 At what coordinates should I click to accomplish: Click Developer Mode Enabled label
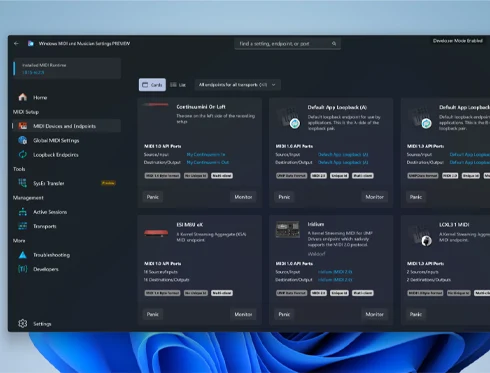pos(457,41)
